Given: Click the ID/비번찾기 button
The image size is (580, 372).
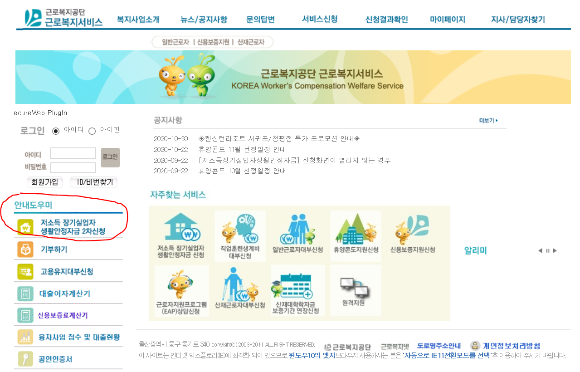Looking at the screenshot, I should coord(94,182).
